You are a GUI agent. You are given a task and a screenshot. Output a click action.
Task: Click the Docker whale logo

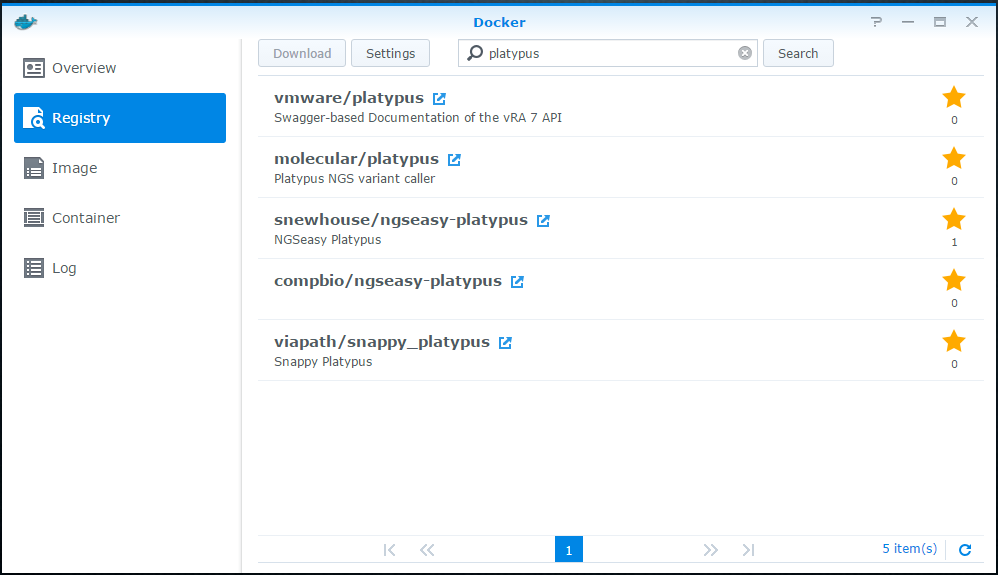click(26, 21)
